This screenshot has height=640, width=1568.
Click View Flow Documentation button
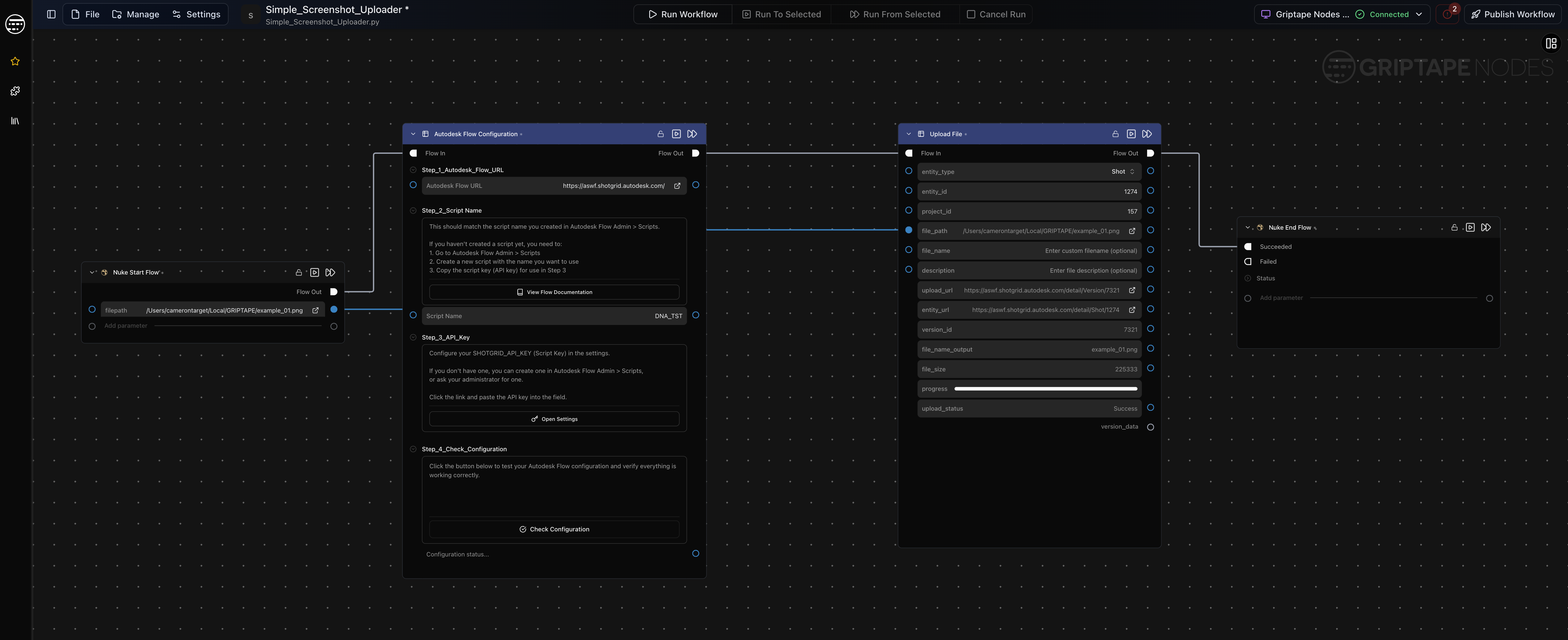(554, 292)
